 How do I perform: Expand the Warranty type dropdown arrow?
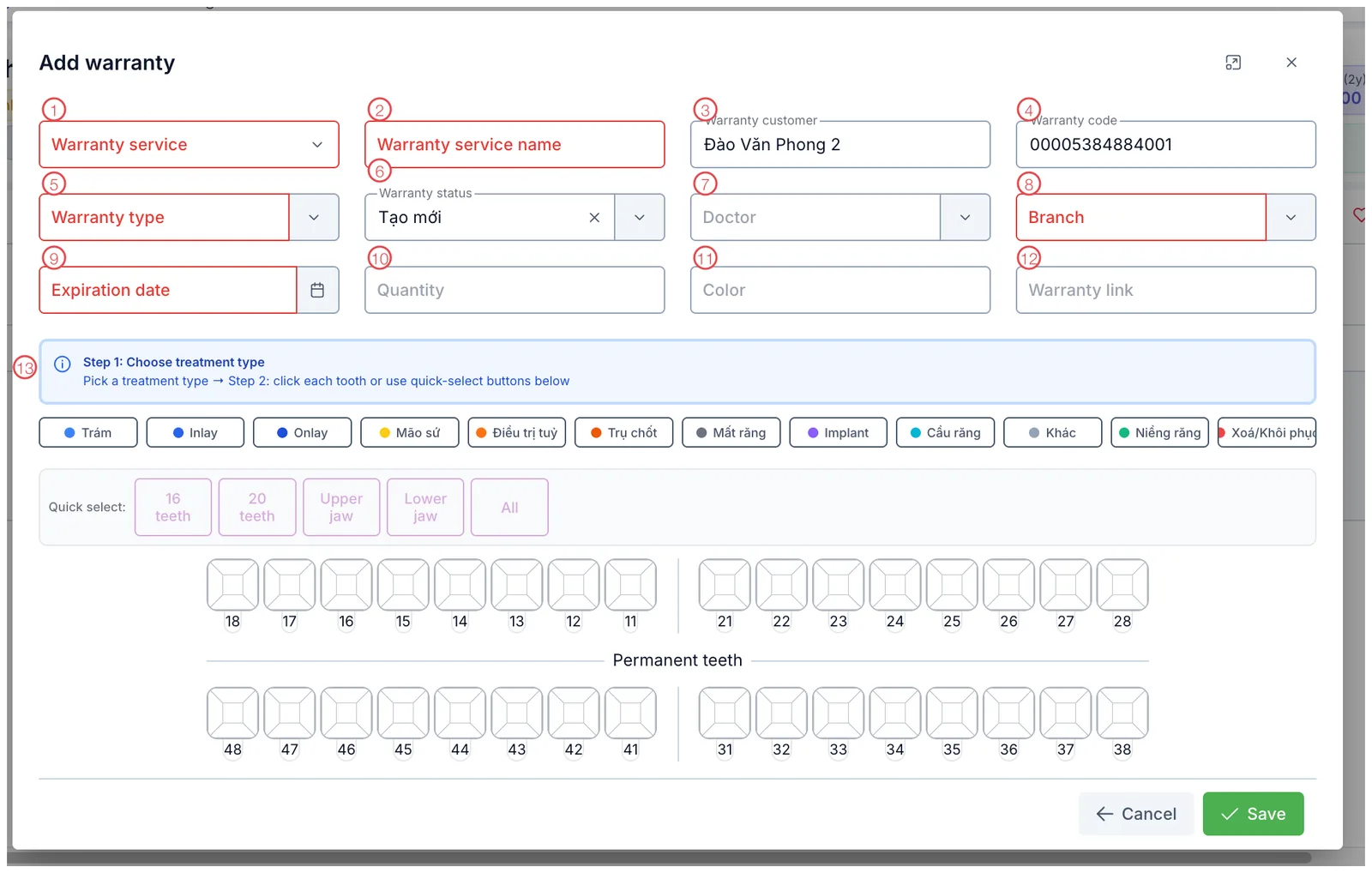point(314,218)
